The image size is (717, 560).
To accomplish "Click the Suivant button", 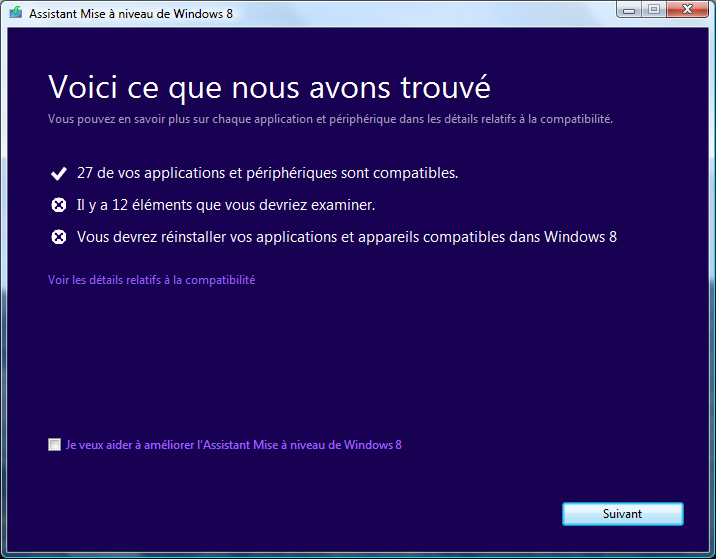I will (622, 514).
